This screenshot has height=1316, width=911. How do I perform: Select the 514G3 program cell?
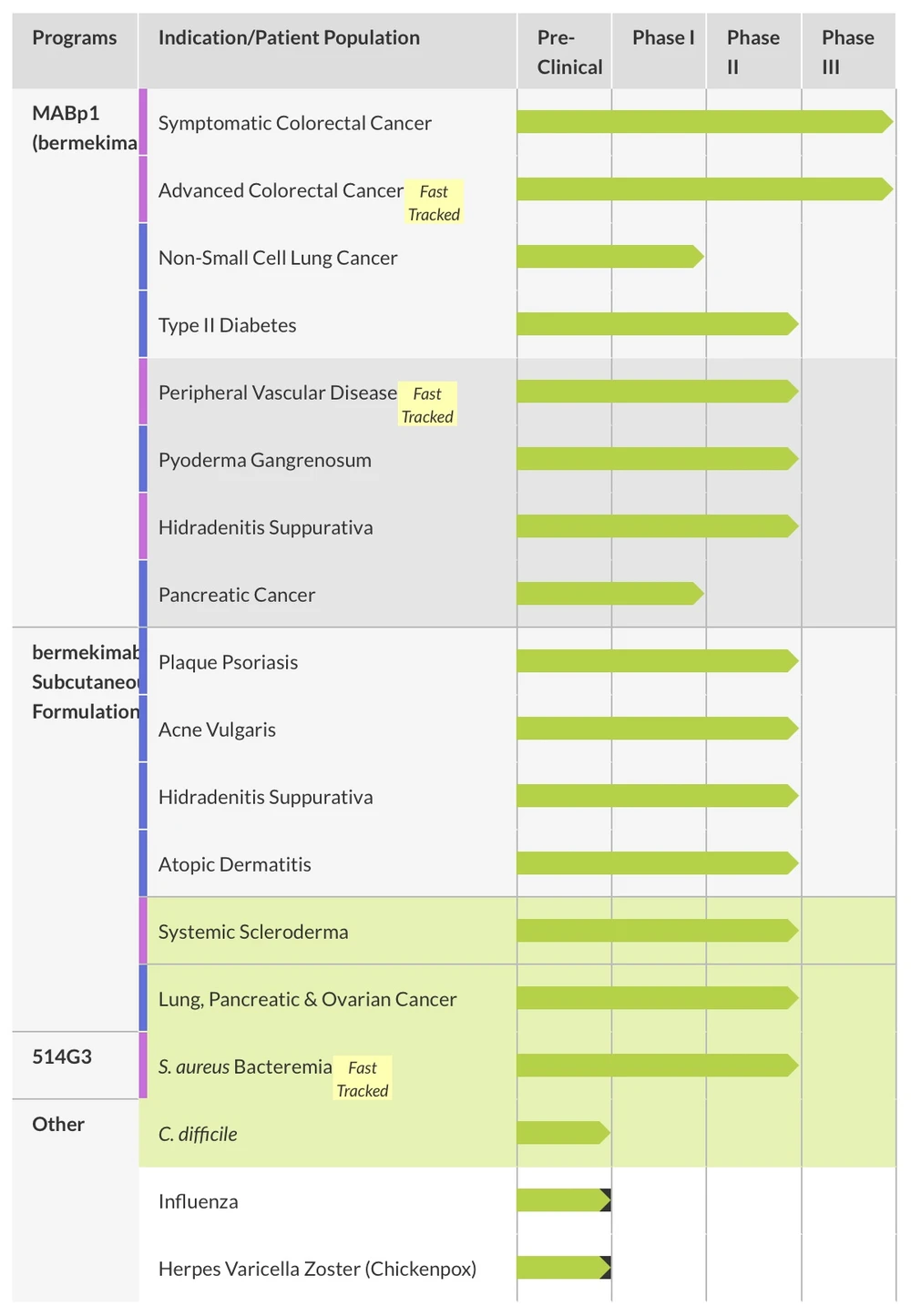[x=62, y=1056]
